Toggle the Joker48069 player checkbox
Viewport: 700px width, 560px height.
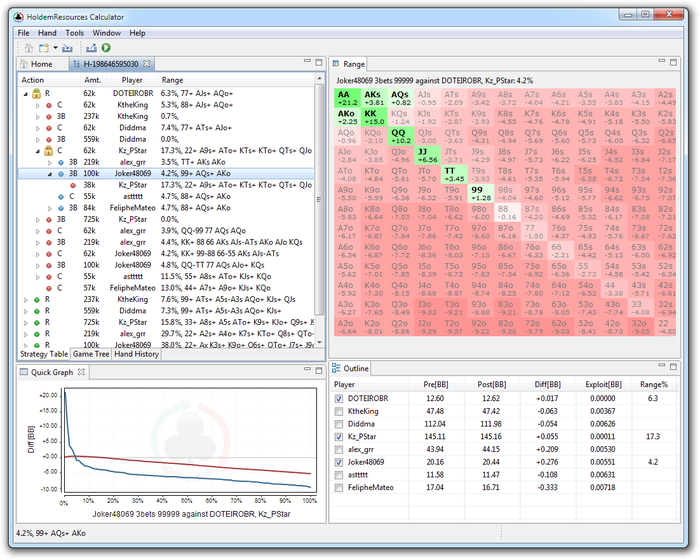pyautogui.click(x=339, y=462)
